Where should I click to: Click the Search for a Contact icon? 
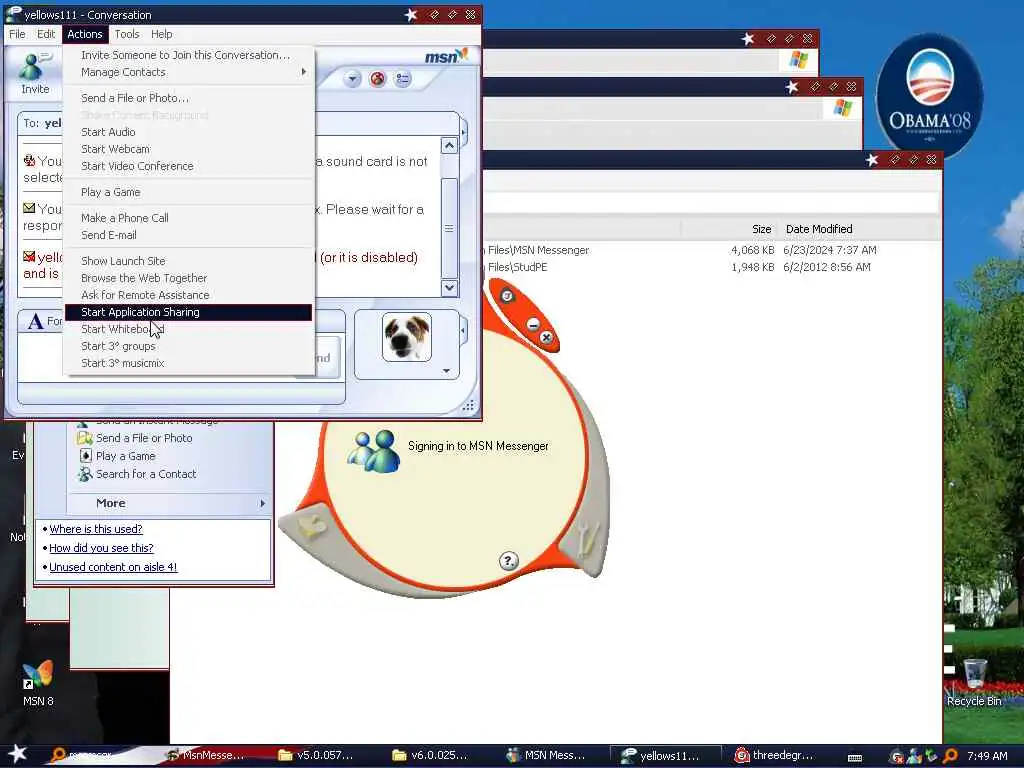pyautogui.click(x=84, y=474)
